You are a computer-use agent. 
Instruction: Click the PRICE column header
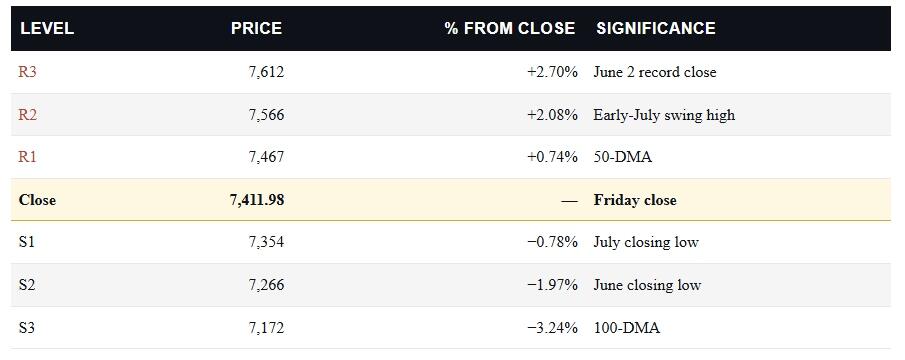click(x=256, y=28)
